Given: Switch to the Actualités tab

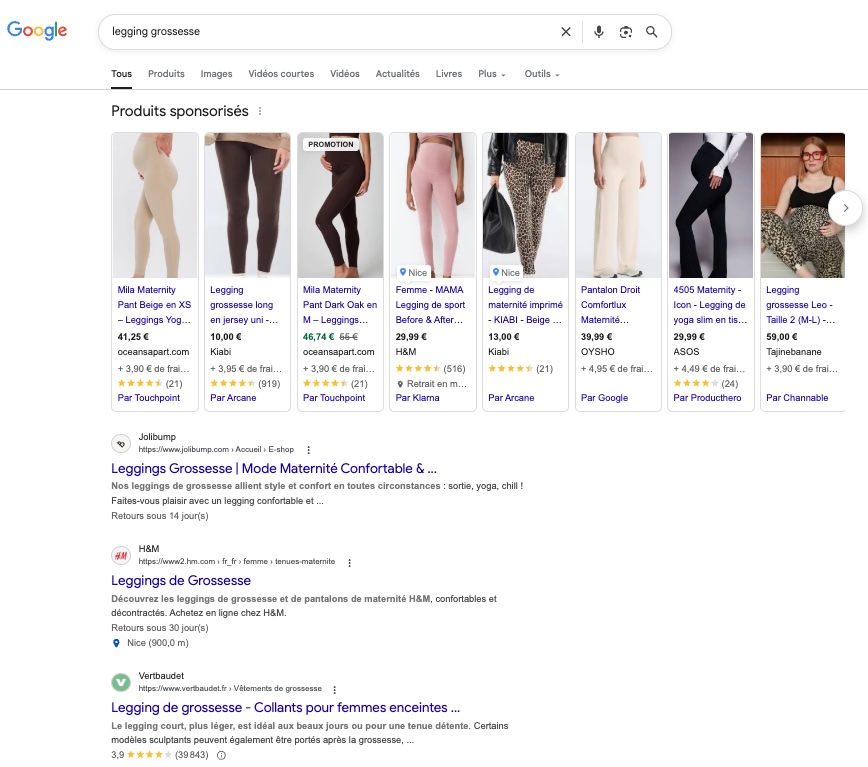Looking at the screenshot, I should click(x=397, y=74).
